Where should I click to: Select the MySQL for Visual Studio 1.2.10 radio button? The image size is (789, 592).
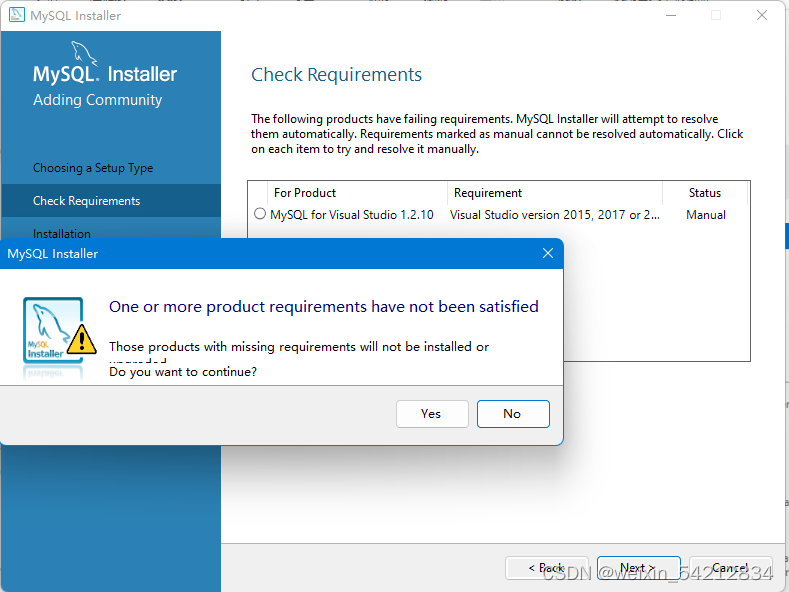coord(260,214)
